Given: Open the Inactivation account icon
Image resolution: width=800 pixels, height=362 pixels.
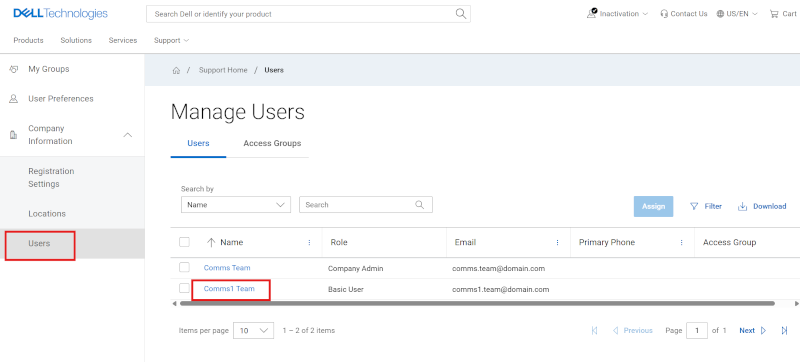Looking at the screenshot, I should coord(592,13).
